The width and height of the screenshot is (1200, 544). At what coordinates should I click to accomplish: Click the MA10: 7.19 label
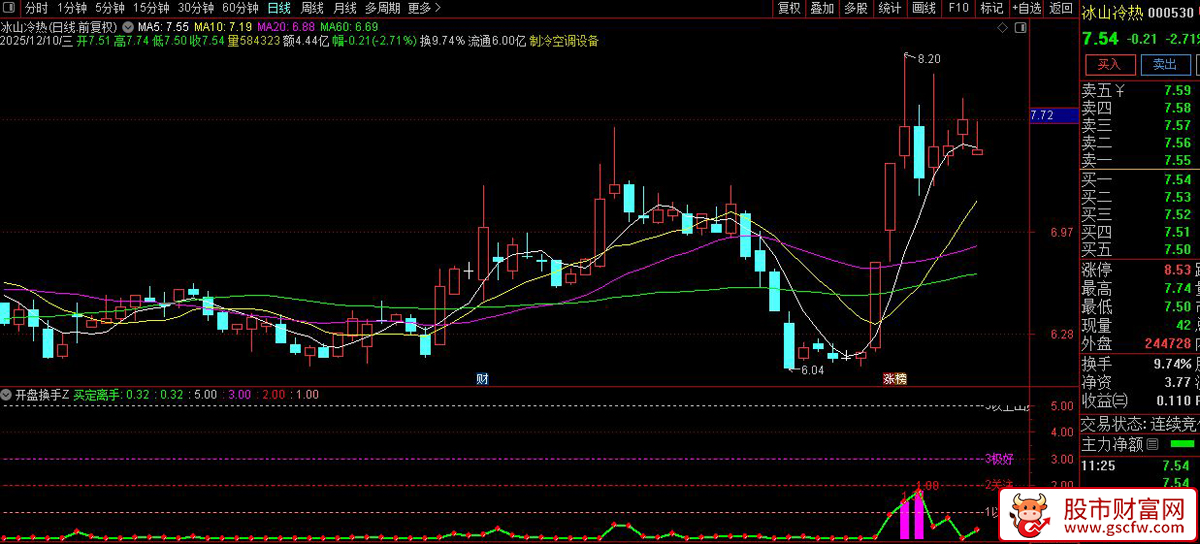[223, 25]
